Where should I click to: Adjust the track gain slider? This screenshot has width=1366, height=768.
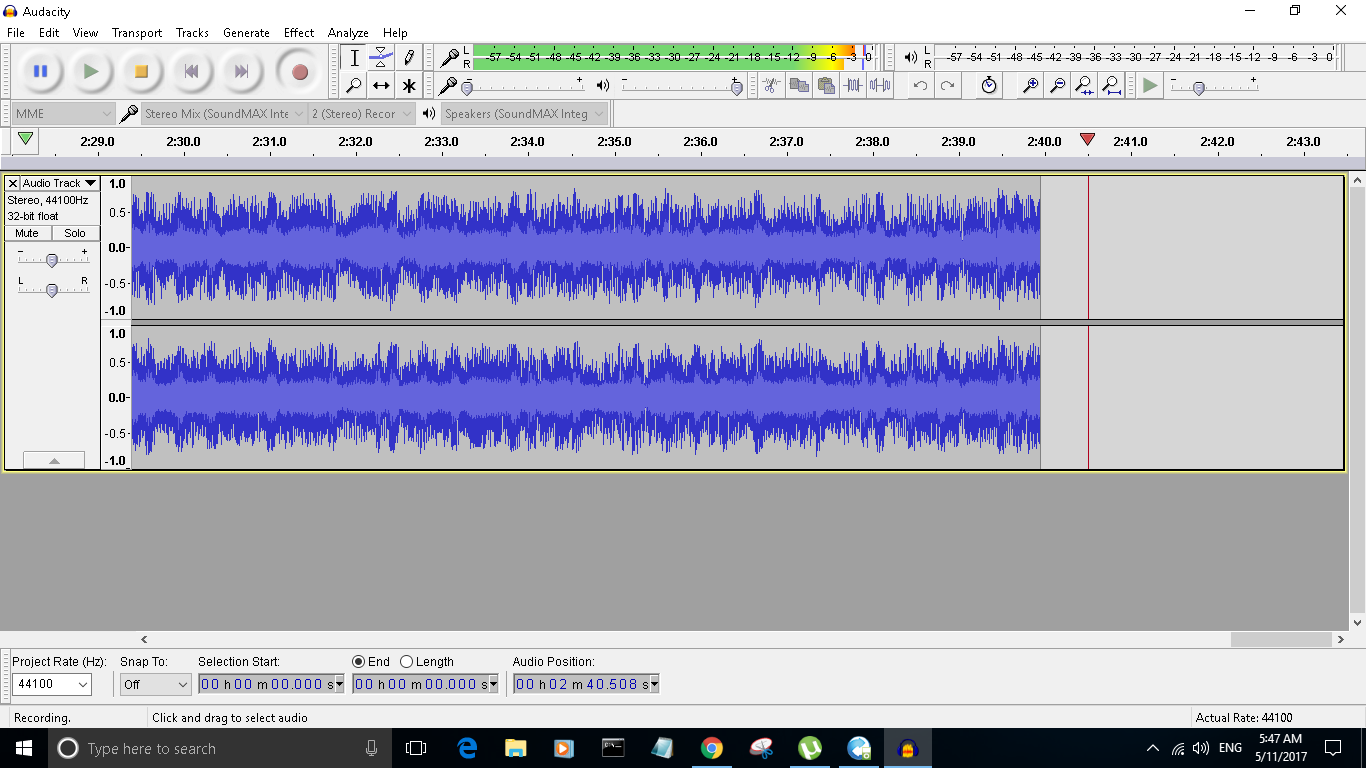(52, 260)
